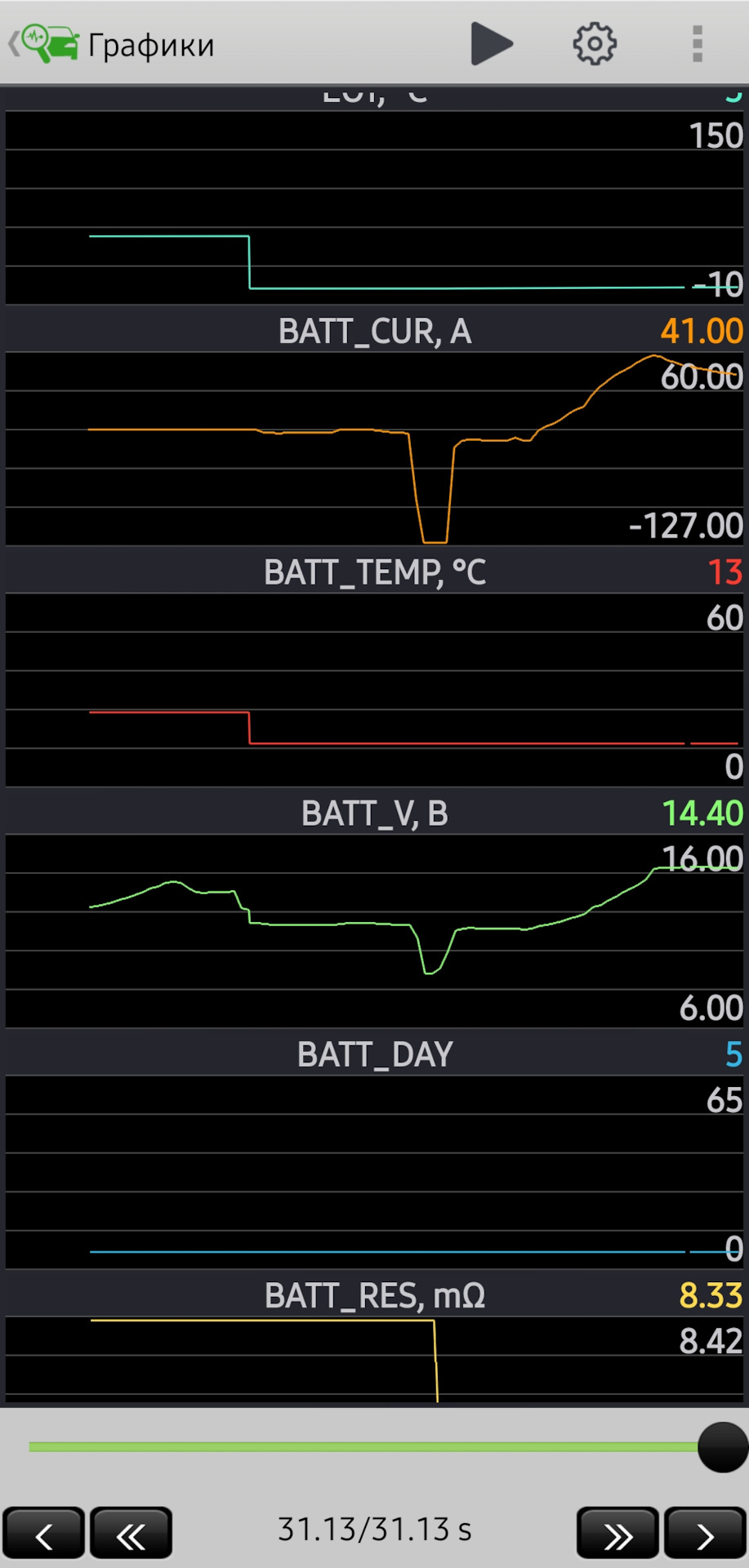The height and width of the screenshot is (1568, 749).
Task: Tap the 31.13/31.13 s time readout
Action: pyautogui.click(x=374, y=1530)
